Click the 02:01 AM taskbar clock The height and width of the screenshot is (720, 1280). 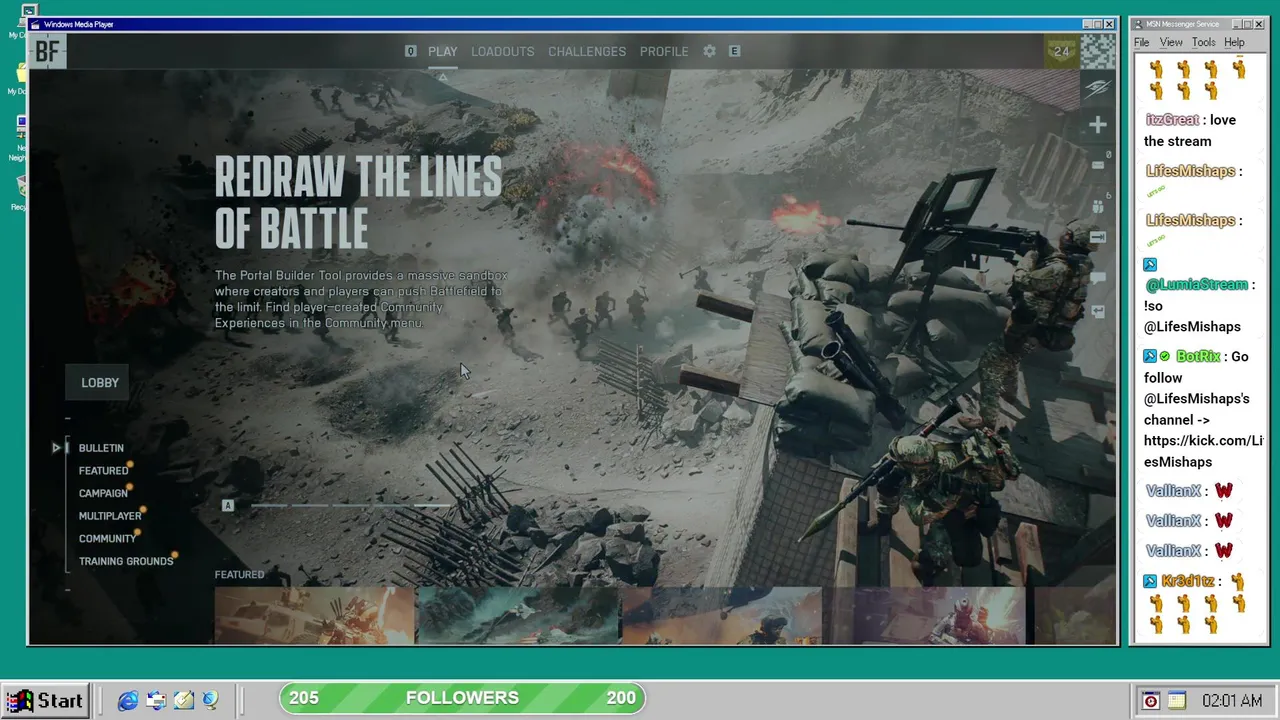point(1231,701)
